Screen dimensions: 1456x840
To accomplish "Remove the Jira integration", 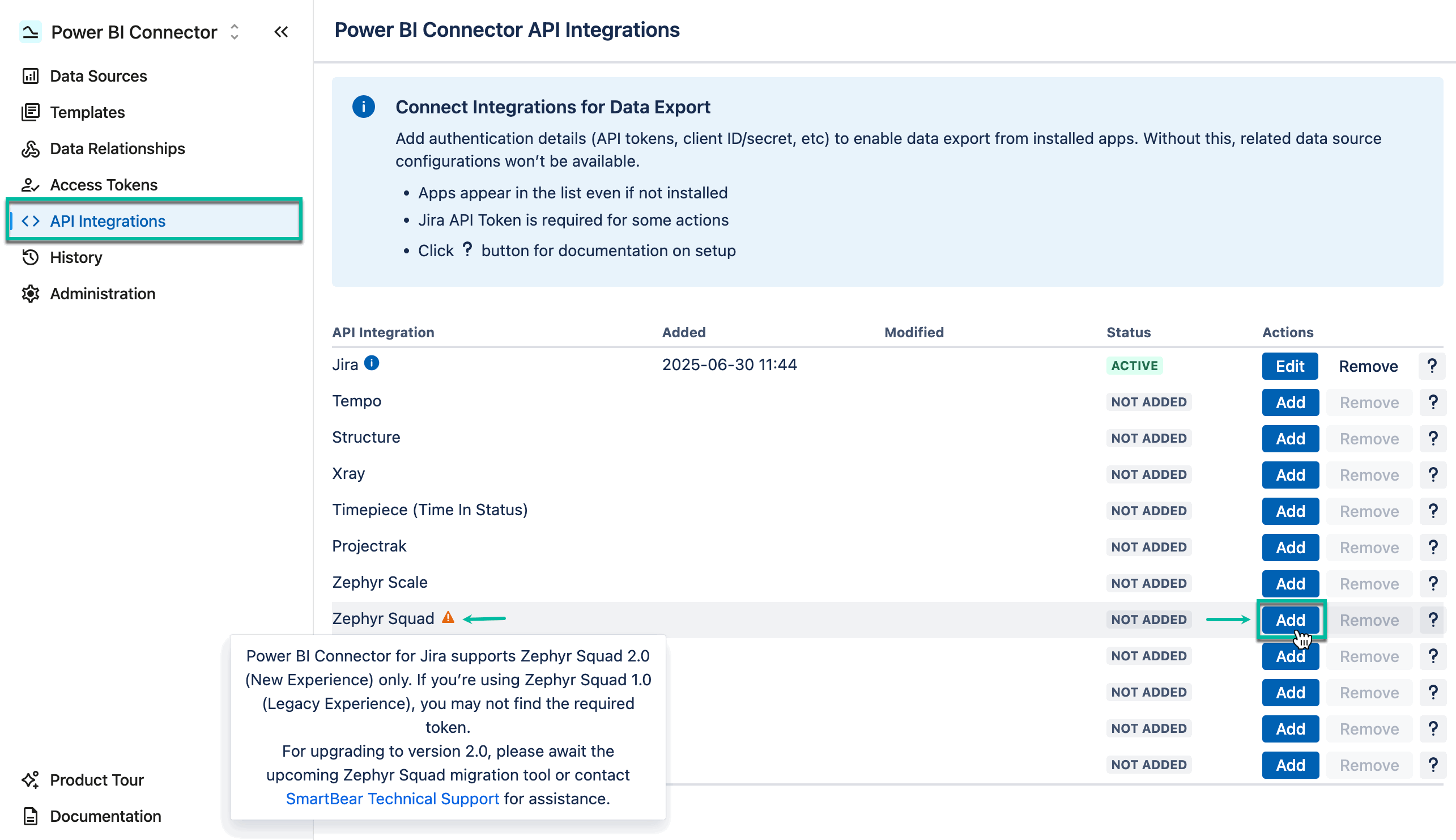I will (x=1368, y=366).
